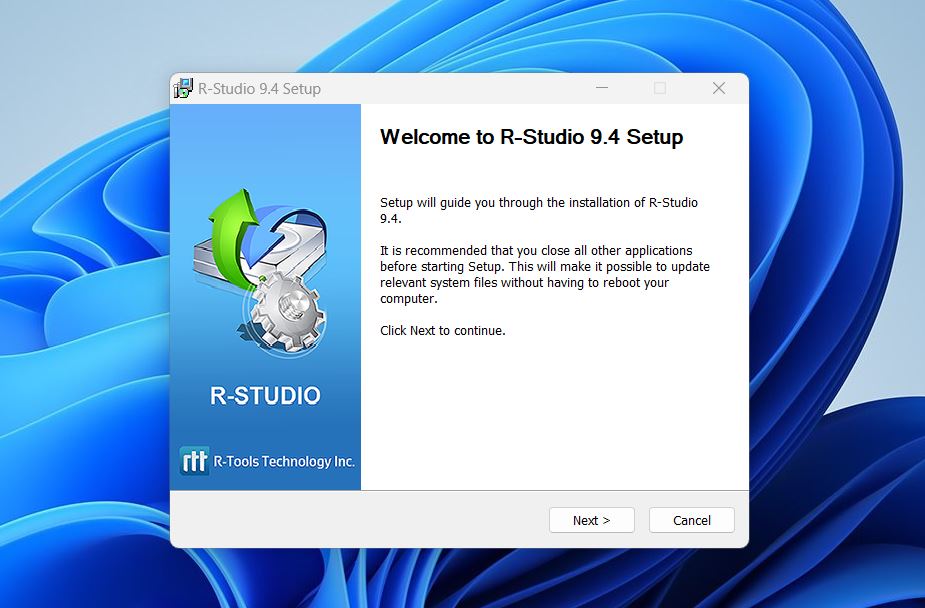Click the setup guidance paragraph about closing applications
Image resolution: width=925 pixels, height=608 pixels.
pyautogui.click(x=545, y=274)
